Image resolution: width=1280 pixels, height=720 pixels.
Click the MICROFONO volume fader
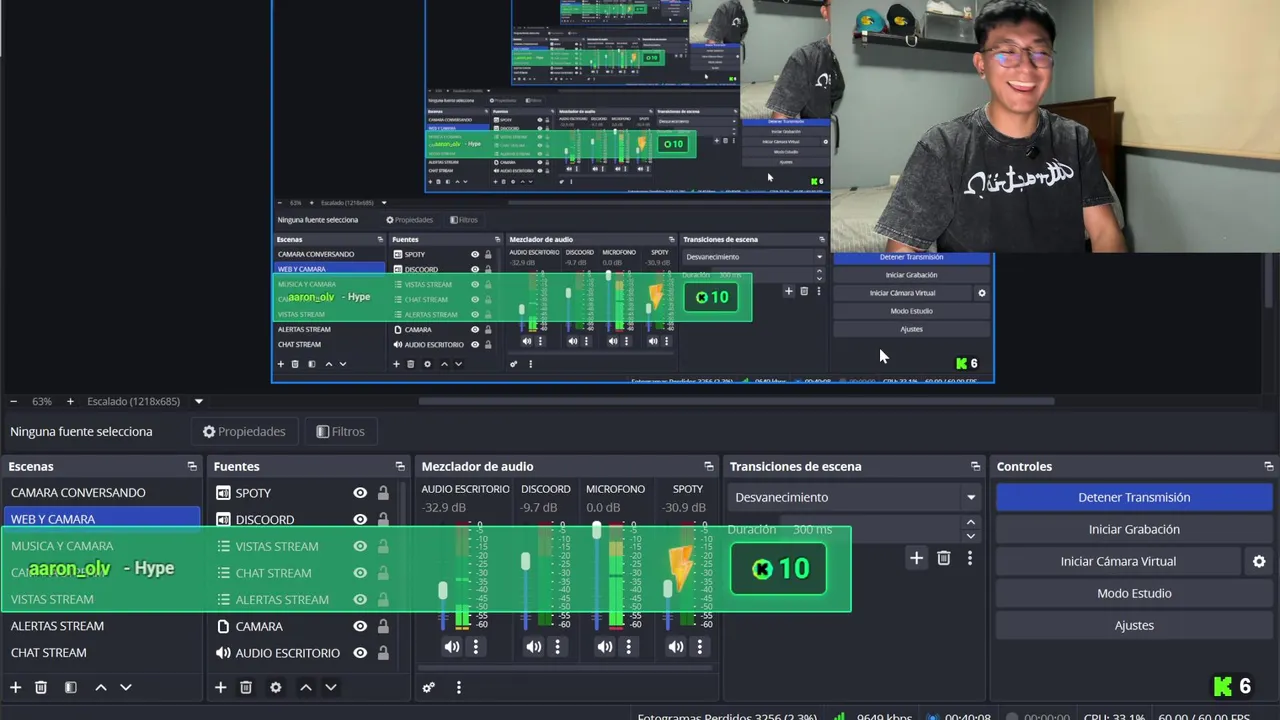coord(597,530)
